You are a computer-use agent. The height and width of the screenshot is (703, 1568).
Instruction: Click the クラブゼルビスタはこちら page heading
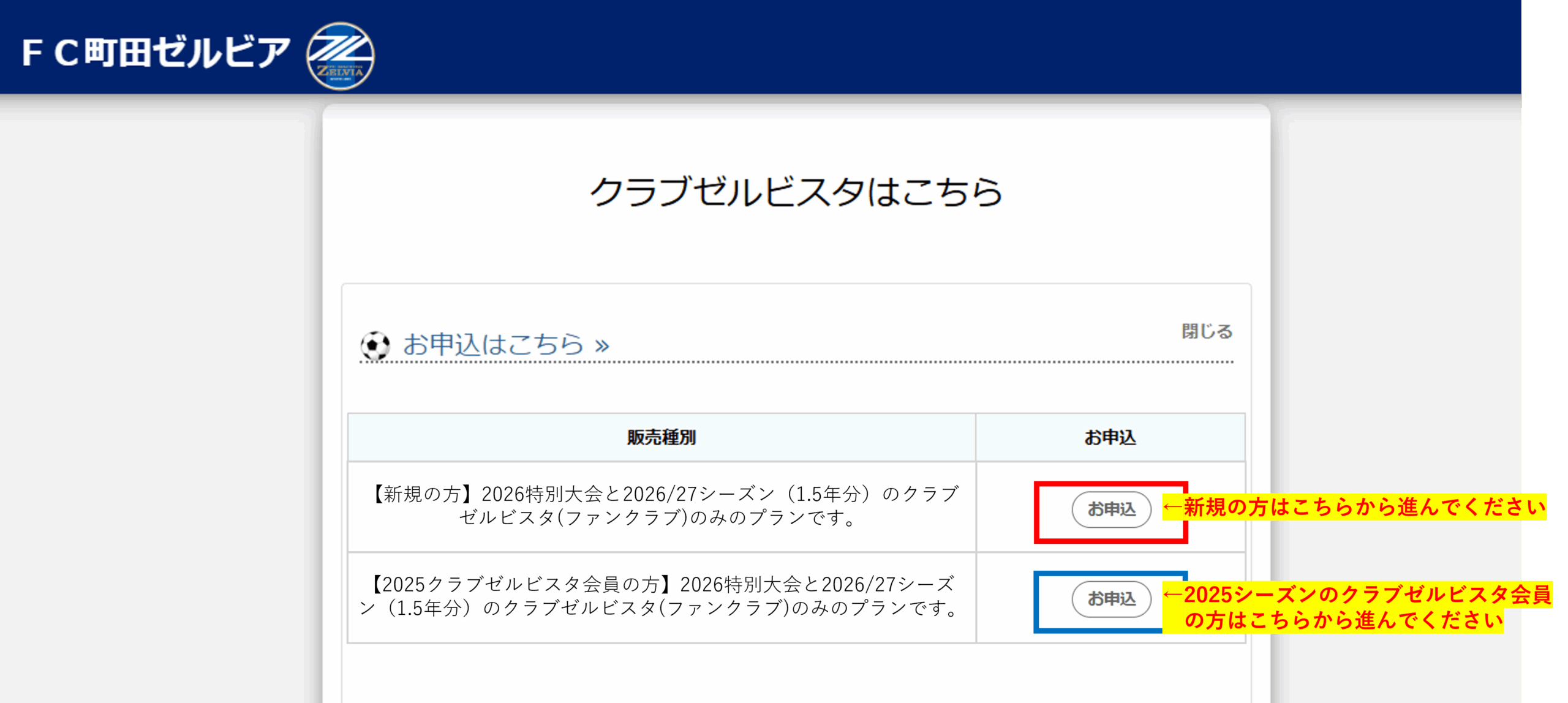tap(795, 192)
